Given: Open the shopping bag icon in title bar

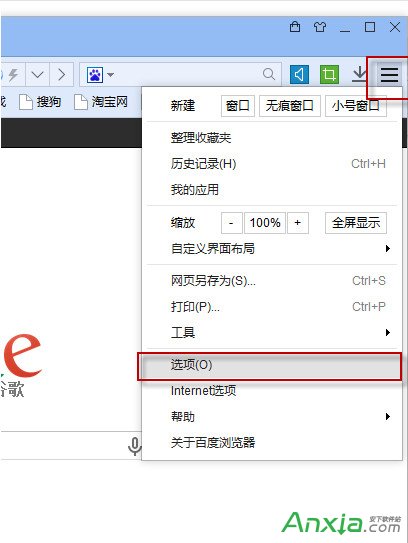Looking at the screenshot, I should (295, 27).
